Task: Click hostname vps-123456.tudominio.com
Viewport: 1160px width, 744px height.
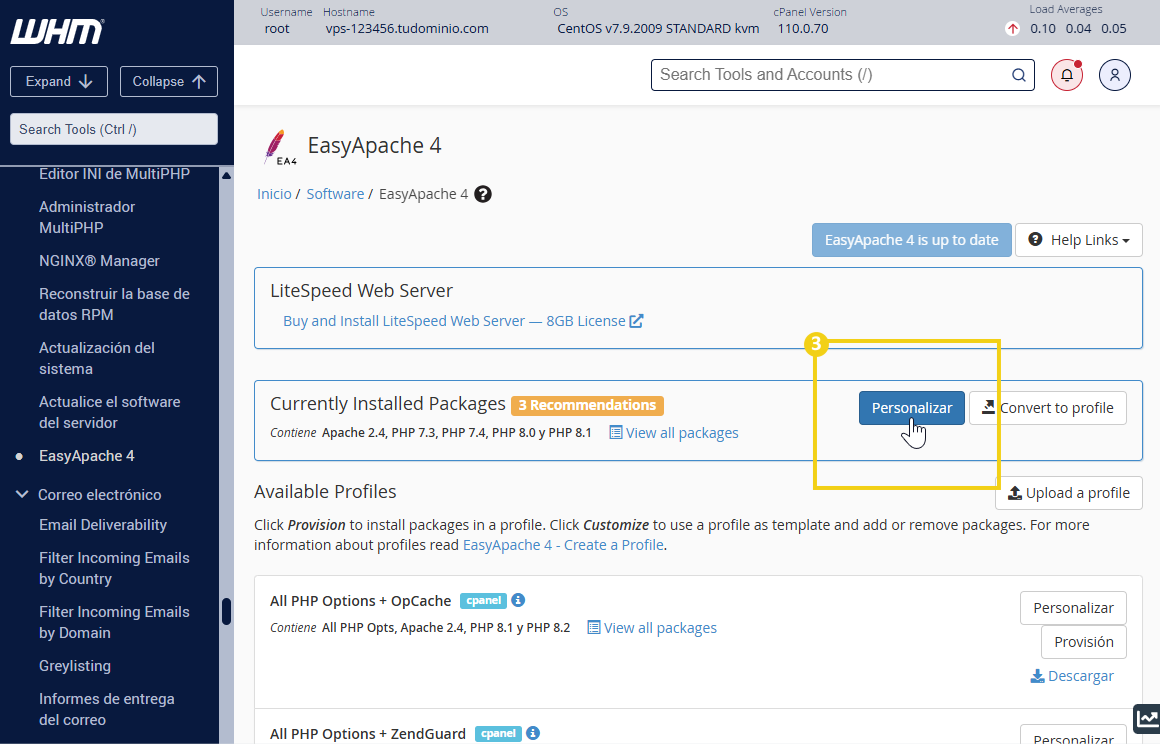Action: click(x=407, y=29)
